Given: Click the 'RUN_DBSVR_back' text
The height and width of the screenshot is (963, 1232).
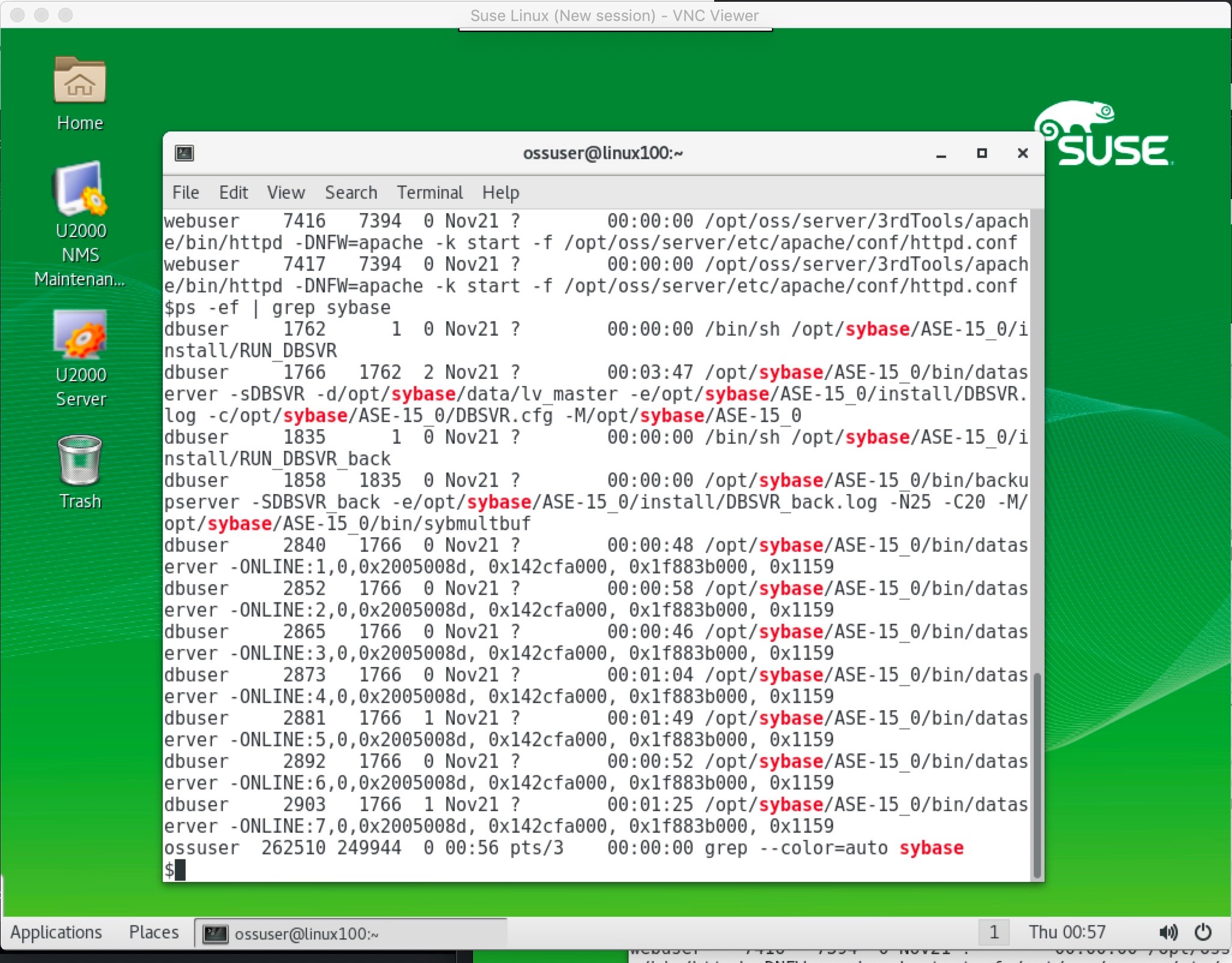Looking at the screenshot, I should click(315, 459).
